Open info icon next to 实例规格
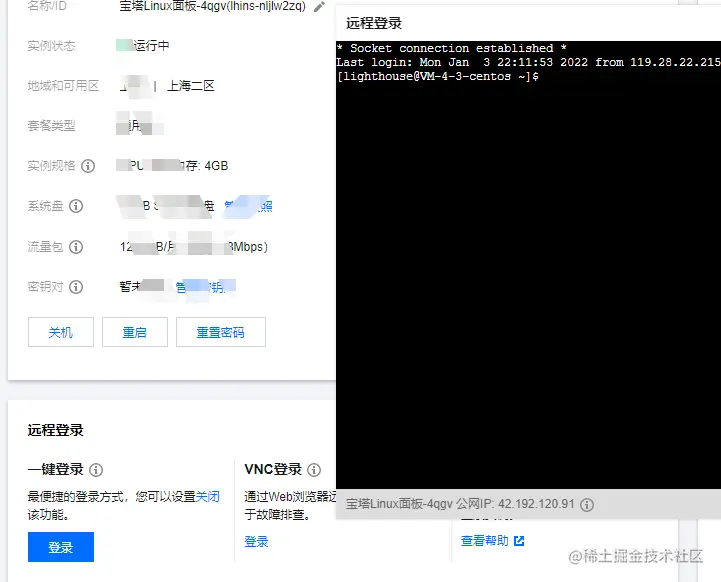Screen dimensions: 721x582 coord(88,165)
